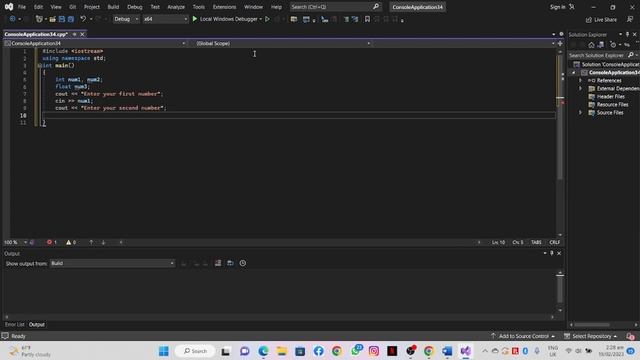
Task: Open the Debug configuration dropdown
Action: tap(126, 19)
